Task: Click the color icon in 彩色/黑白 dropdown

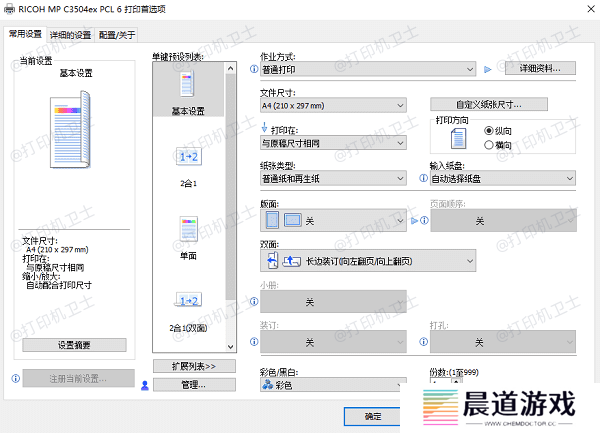Action: (267, 384)
